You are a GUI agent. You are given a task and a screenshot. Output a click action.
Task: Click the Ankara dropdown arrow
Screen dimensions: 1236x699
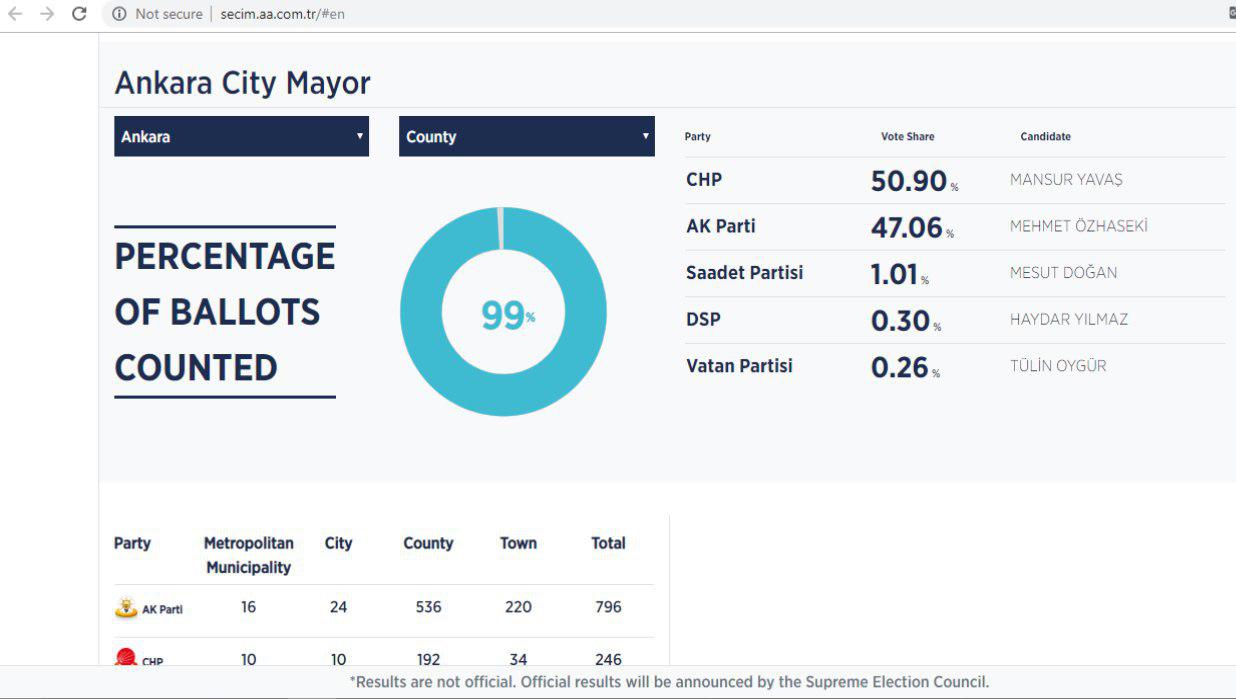click(360, 136)
